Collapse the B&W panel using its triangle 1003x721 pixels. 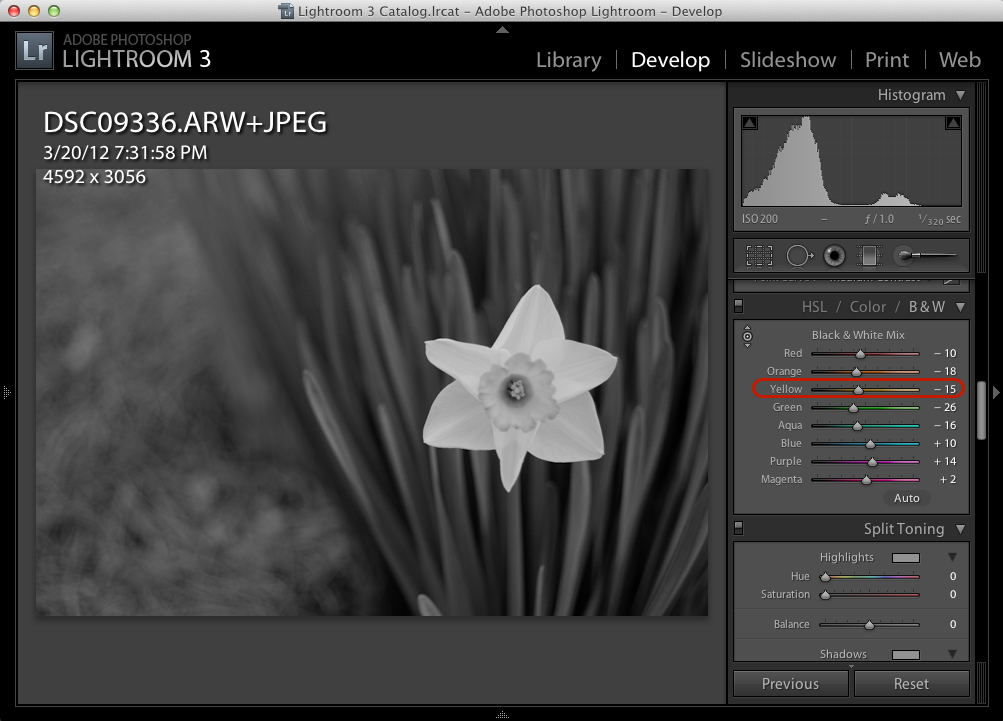coord(960,307)
